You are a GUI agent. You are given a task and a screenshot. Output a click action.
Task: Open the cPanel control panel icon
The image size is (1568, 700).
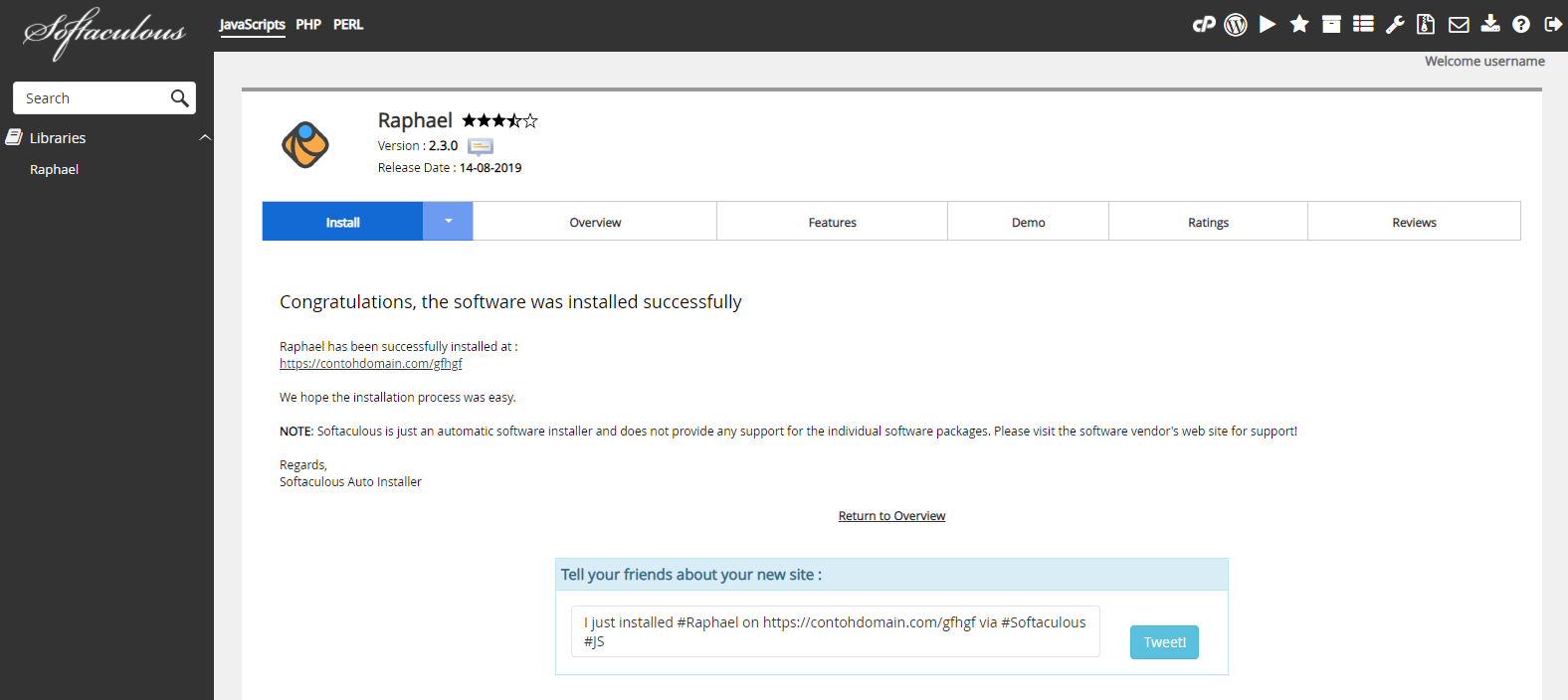[1204, 25]
